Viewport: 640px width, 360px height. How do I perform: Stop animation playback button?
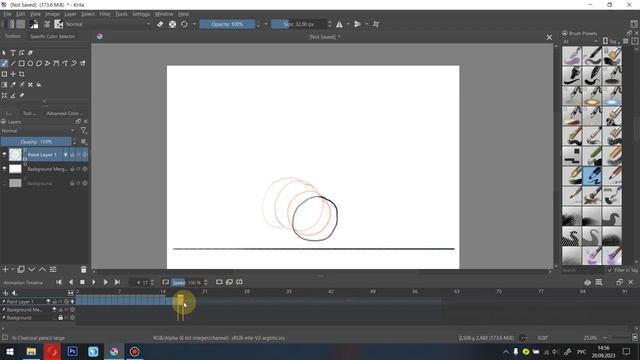click(82, 282)
